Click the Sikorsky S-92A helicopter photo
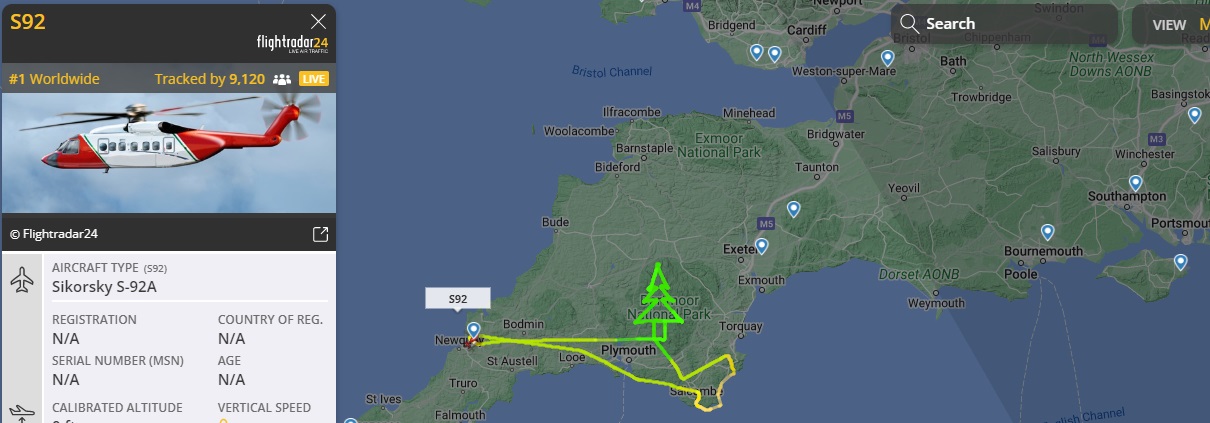 point(169,152)
